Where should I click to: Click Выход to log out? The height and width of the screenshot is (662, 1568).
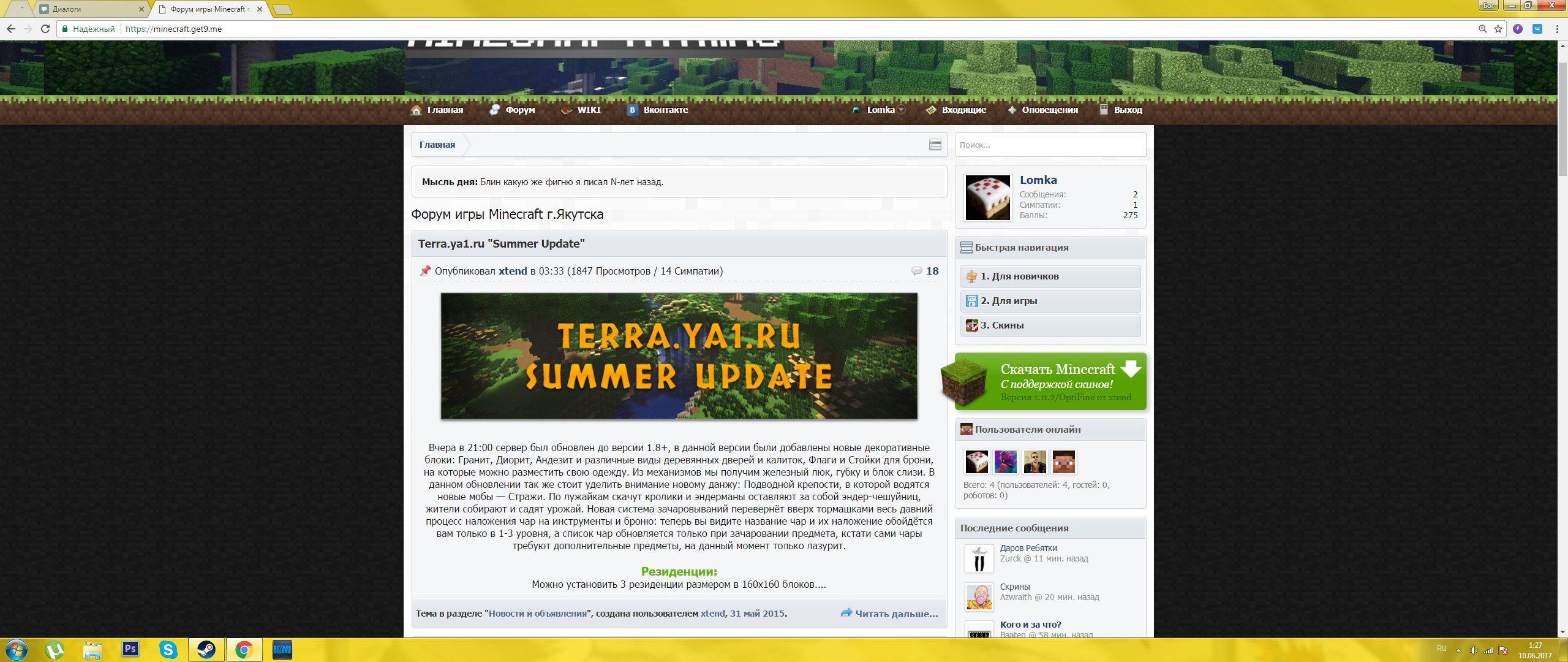tap(1121, 110)
